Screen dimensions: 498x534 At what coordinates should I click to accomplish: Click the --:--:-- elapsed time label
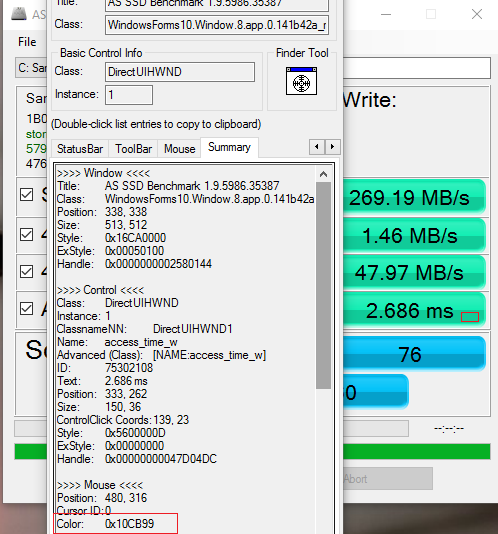[449, 428]
